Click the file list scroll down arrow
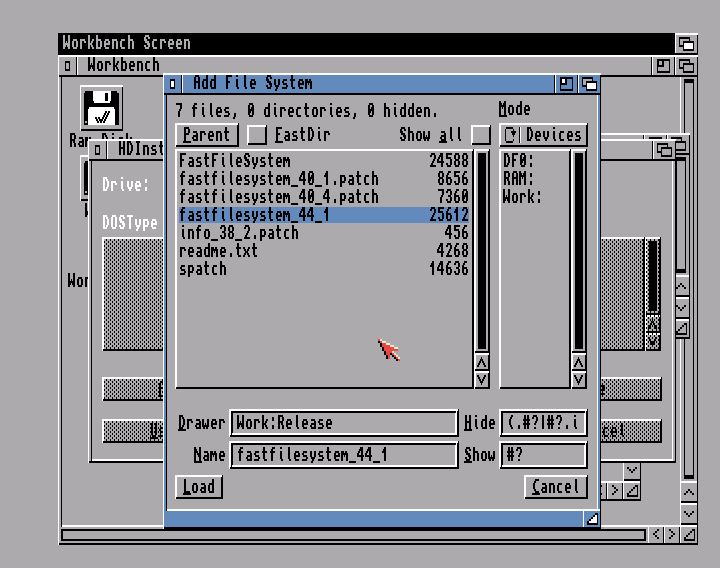This screenshot has width=720, height=568. pyautogui.click(x=481, y=379)
